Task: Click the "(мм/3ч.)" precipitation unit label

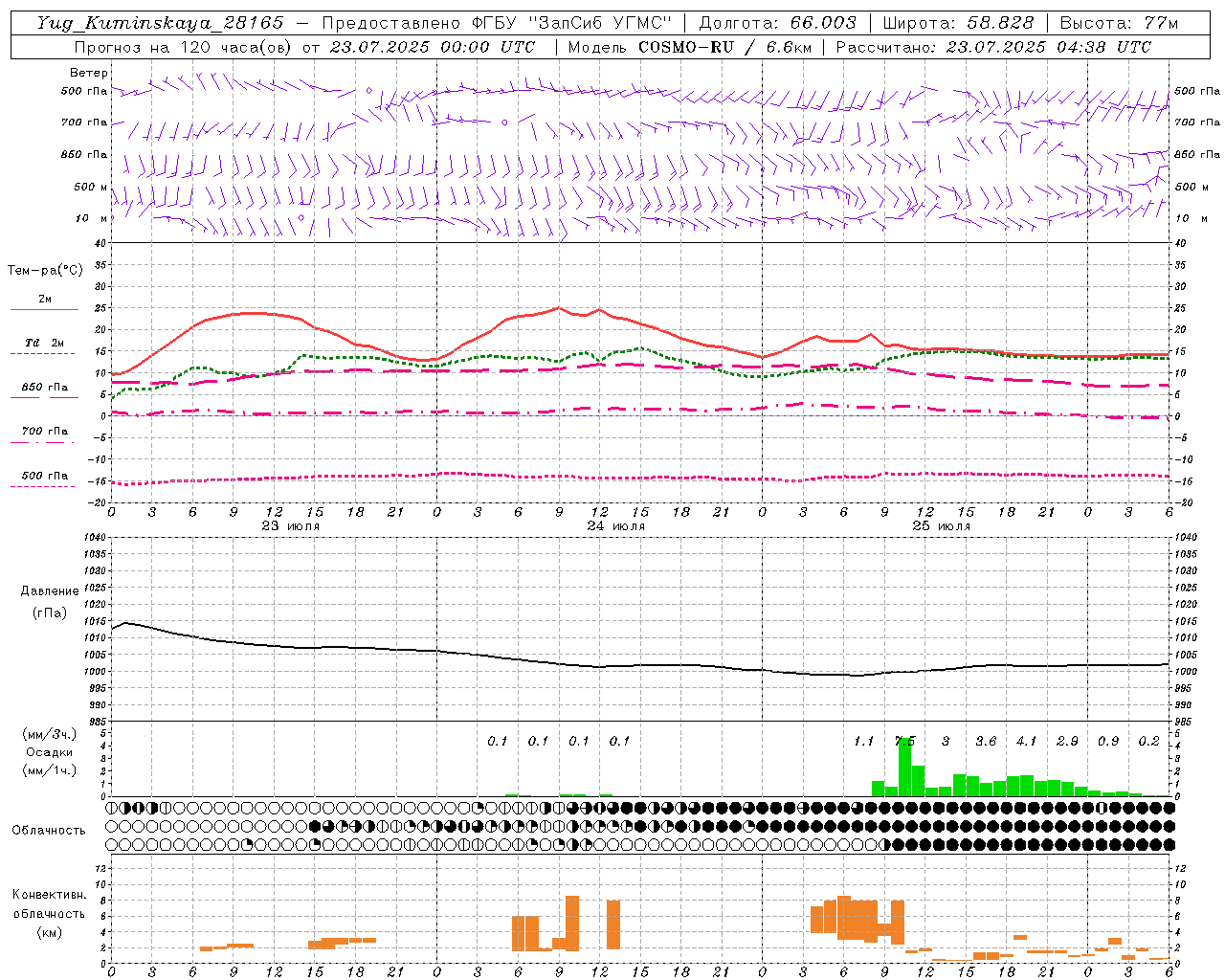Action: tap(49, 734)
